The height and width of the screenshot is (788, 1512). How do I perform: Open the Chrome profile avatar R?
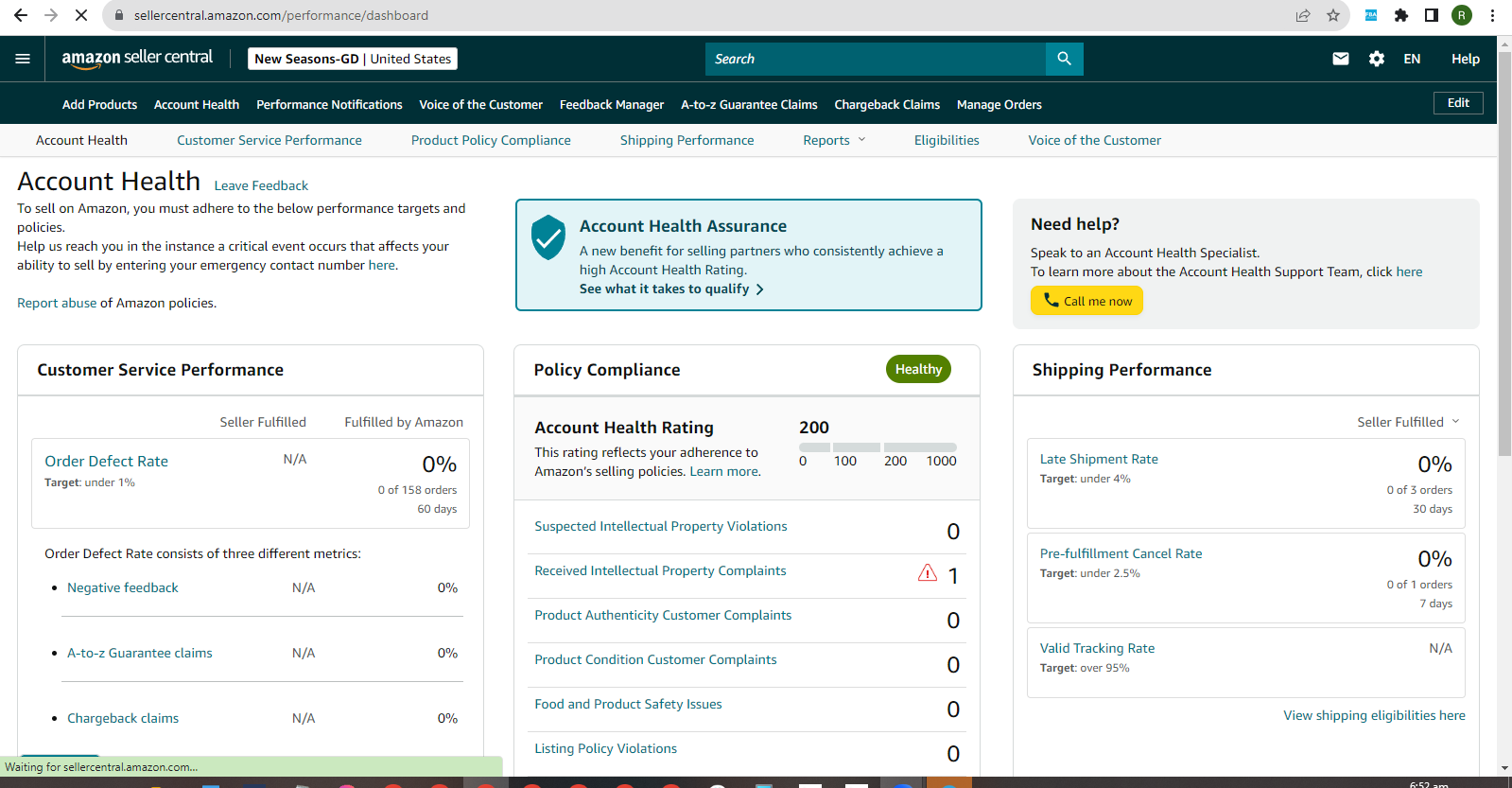(1462, 15)
